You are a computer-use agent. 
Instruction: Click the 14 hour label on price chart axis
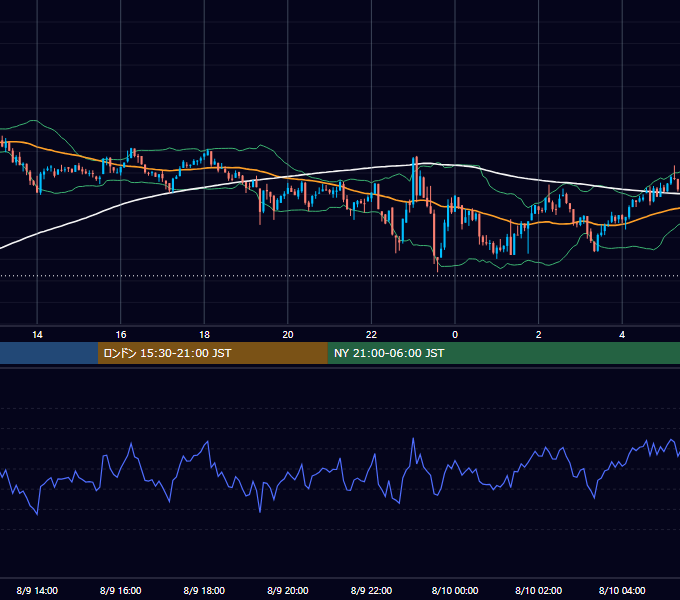pos(37,335)
